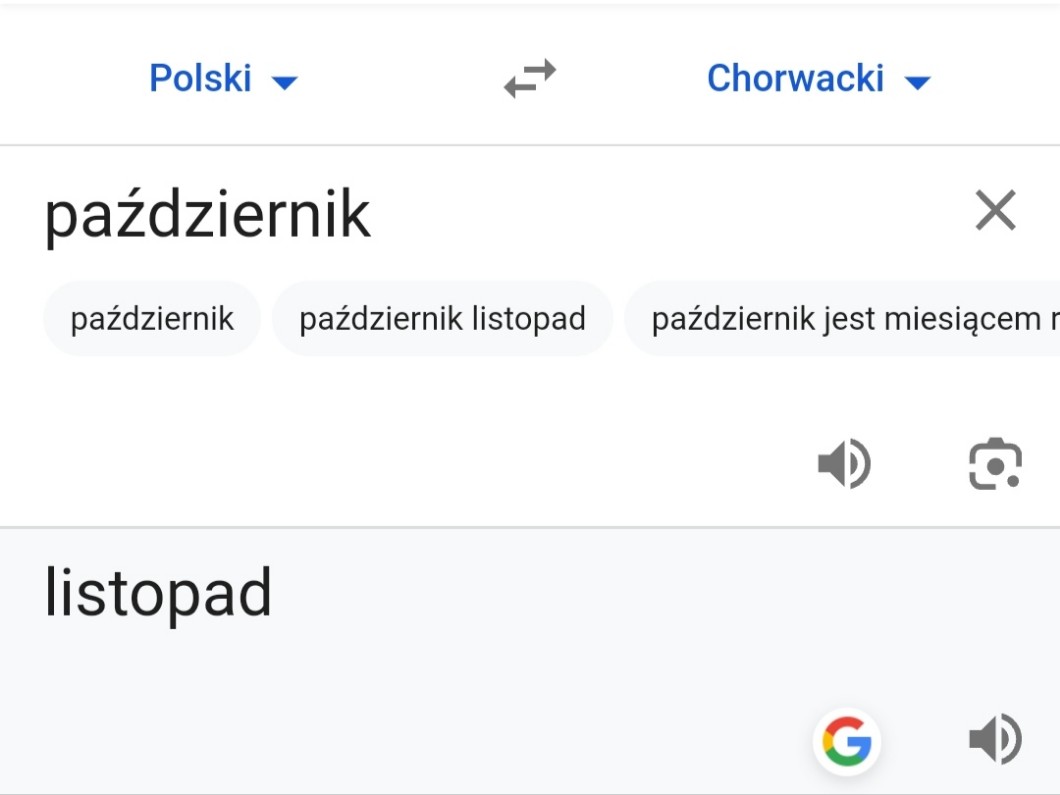Open the Polski source language selector
This screenshot has width=1060, height=795.
point(201,78)
